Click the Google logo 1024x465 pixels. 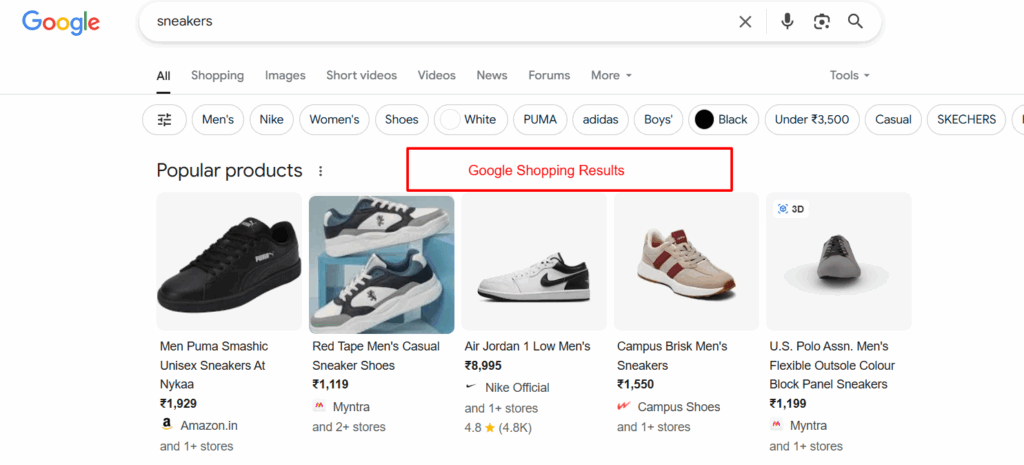[61, 22]
